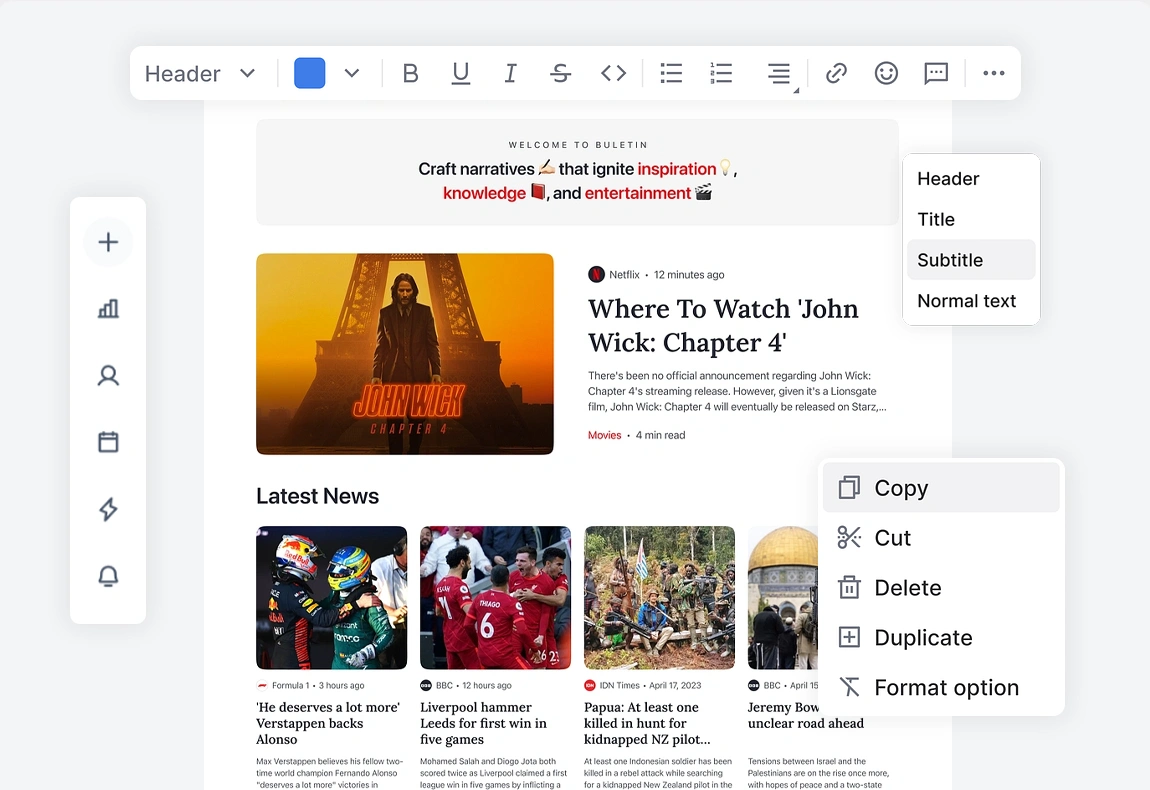
Task: Choose Duplicate from the context menu
Action: pos(922,637)
